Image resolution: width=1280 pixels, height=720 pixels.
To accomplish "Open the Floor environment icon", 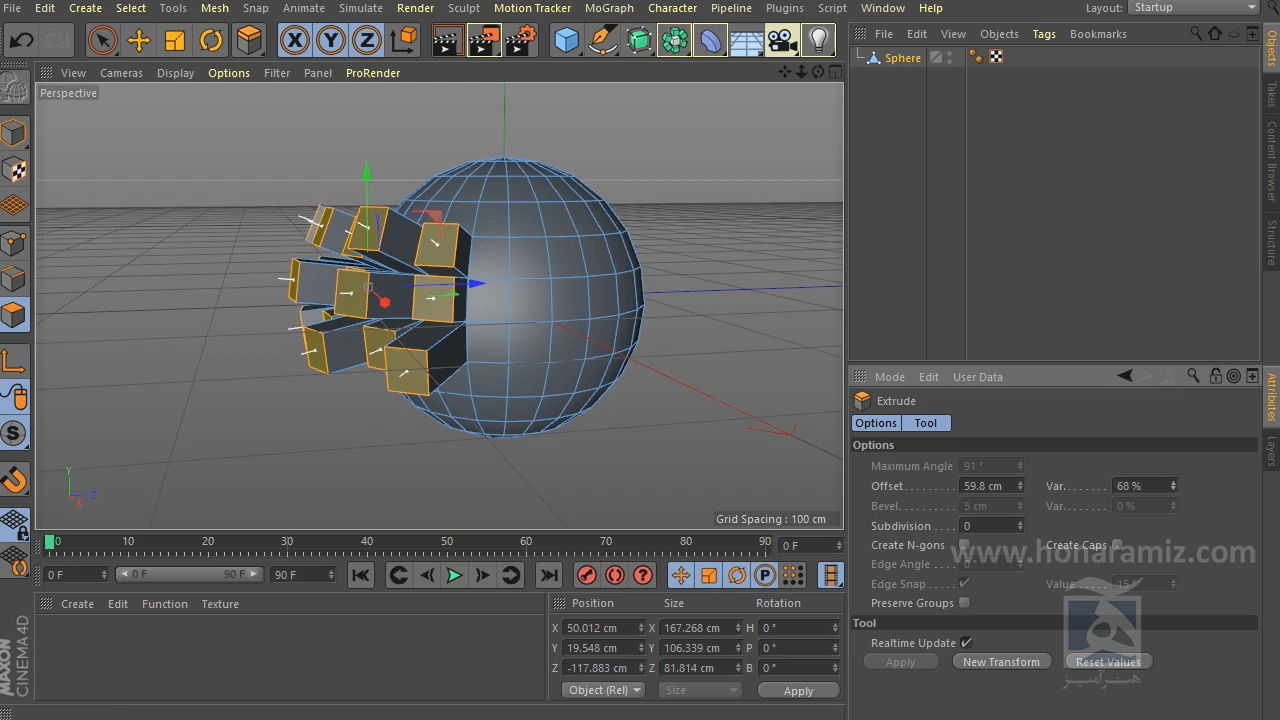I will pyautogui.click(x=747, y=41).
